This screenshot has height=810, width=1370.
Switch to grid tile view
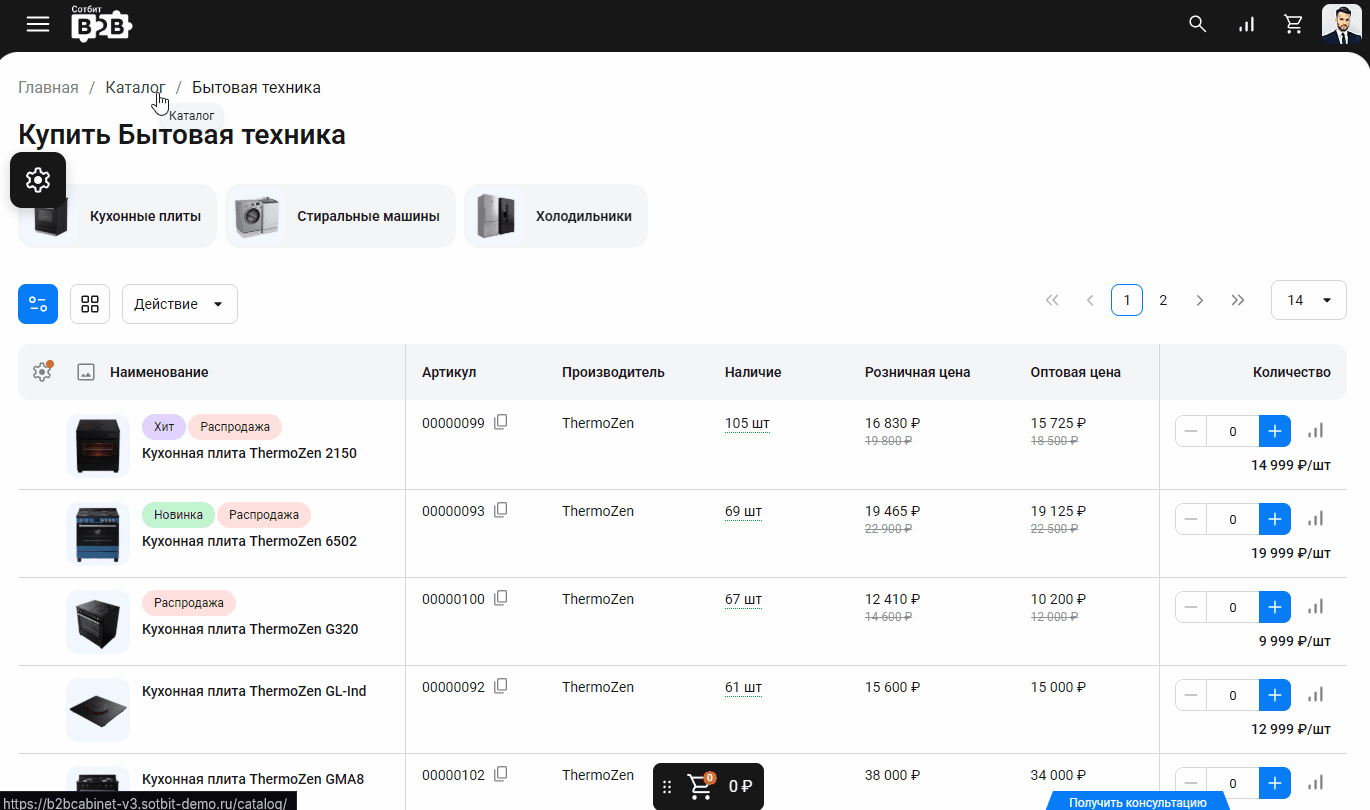(90, 304)
